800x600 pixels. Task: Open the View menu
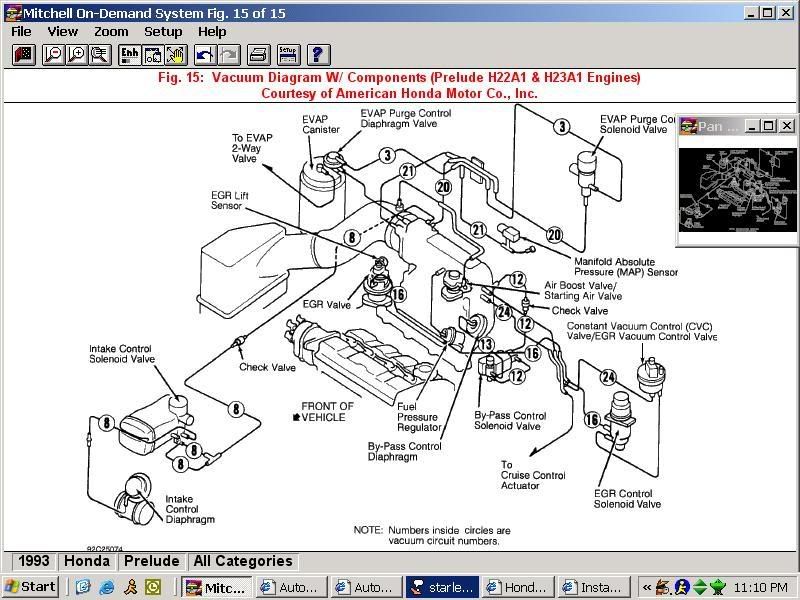62,32
